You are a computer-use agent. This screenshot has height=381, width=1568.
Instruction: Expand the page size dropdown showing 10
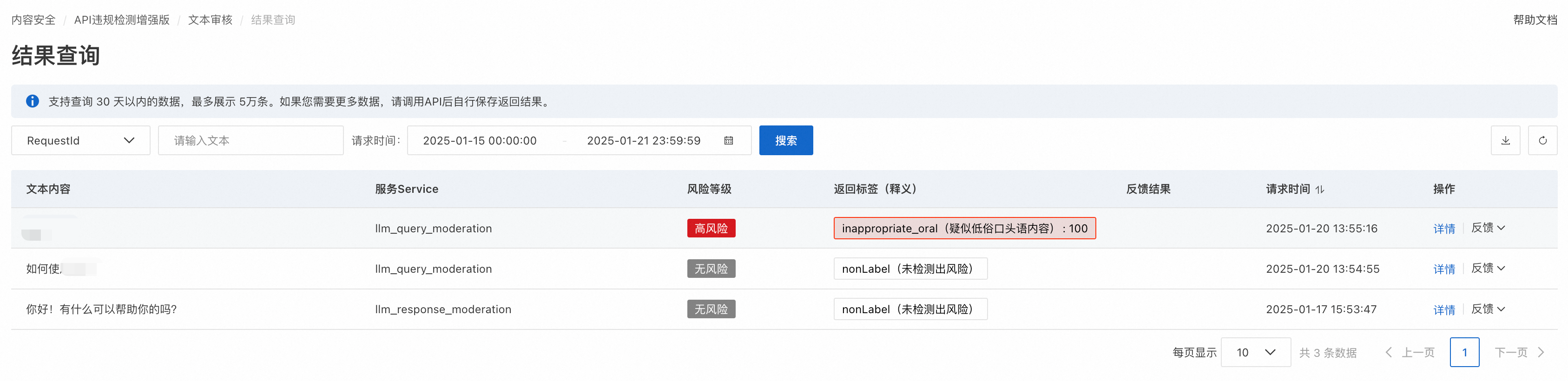1255,352
